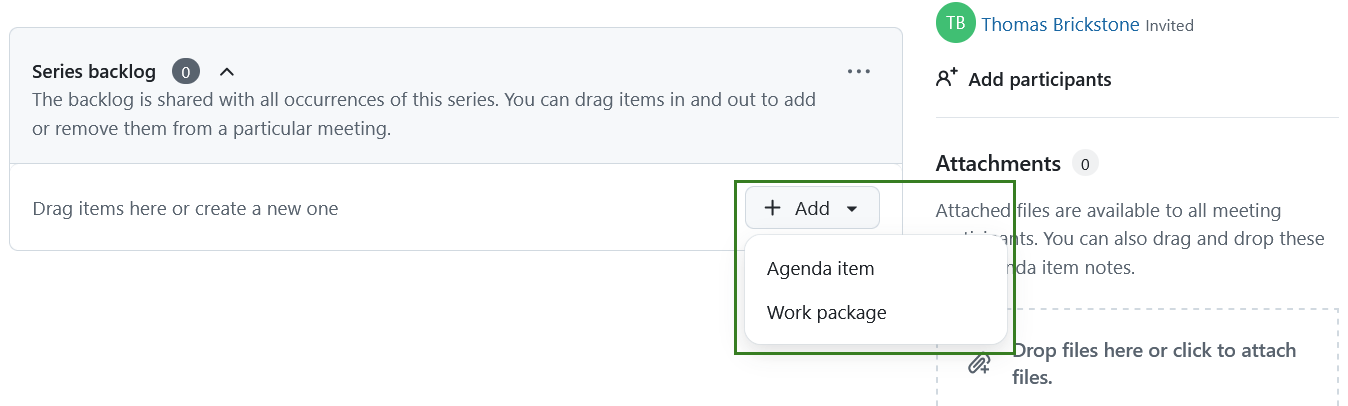Image resolution: width=1348 pixels, height=406 pixels.
Task: Click the backlog description text
Action: coord(423,114)
